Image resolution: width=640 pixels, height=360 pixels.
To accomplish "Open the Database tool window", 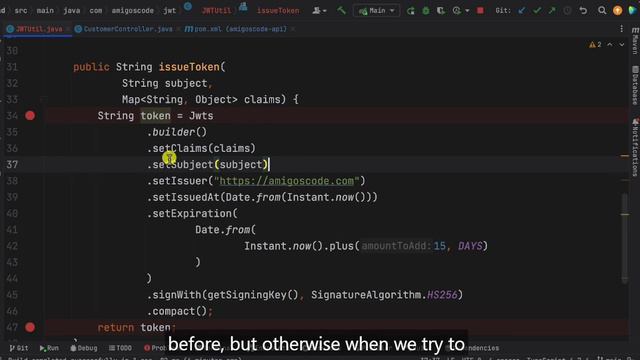I will [635, 85].
